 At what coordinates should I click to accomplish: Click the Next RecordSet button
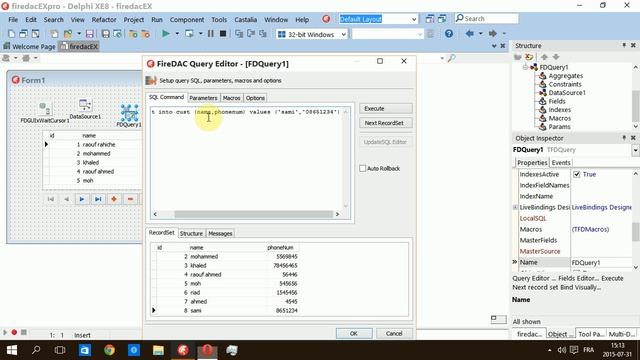click(386, 123)
